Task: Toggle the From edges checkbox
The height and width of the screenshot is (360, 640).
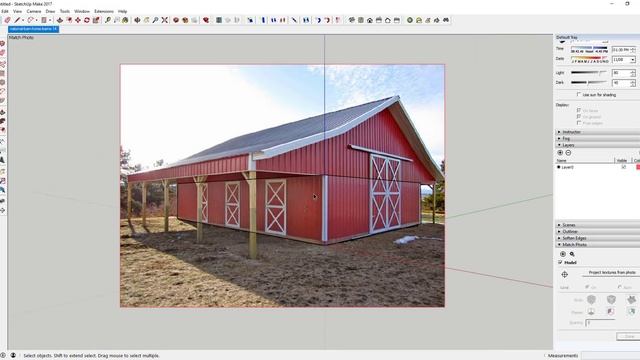Action: coord(579,122)
